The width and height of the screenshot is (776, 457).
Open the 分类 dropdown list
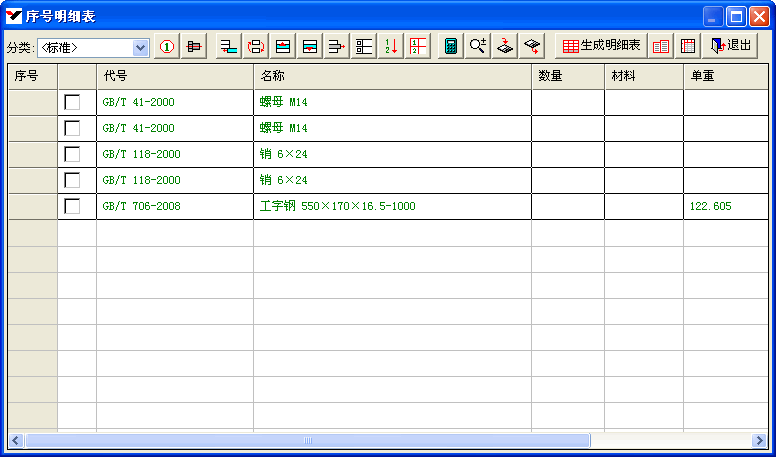pyautogui.click(x=140, y=47)
